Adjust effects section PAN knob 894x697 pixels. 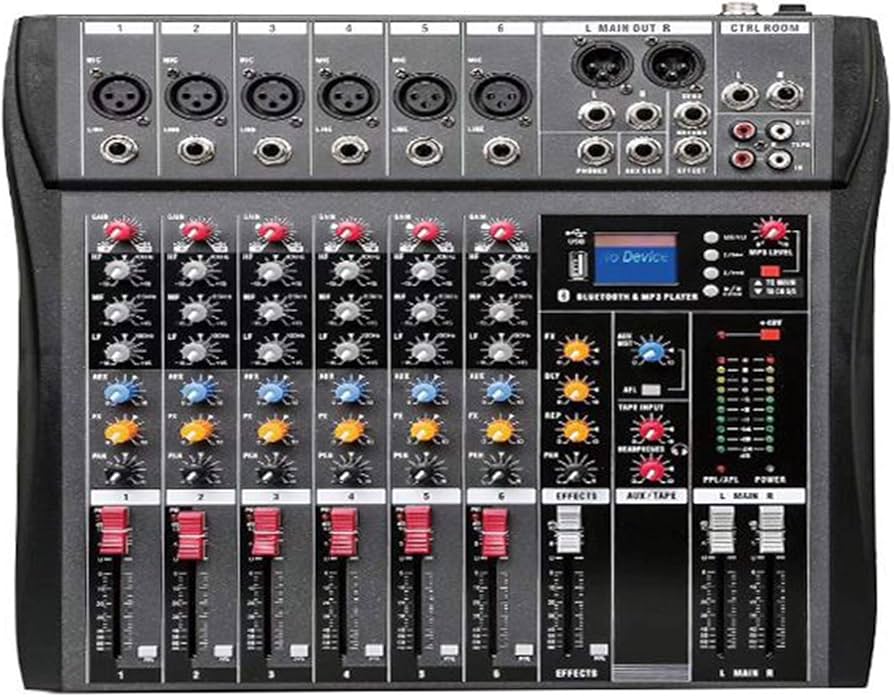tap(575, 470)
